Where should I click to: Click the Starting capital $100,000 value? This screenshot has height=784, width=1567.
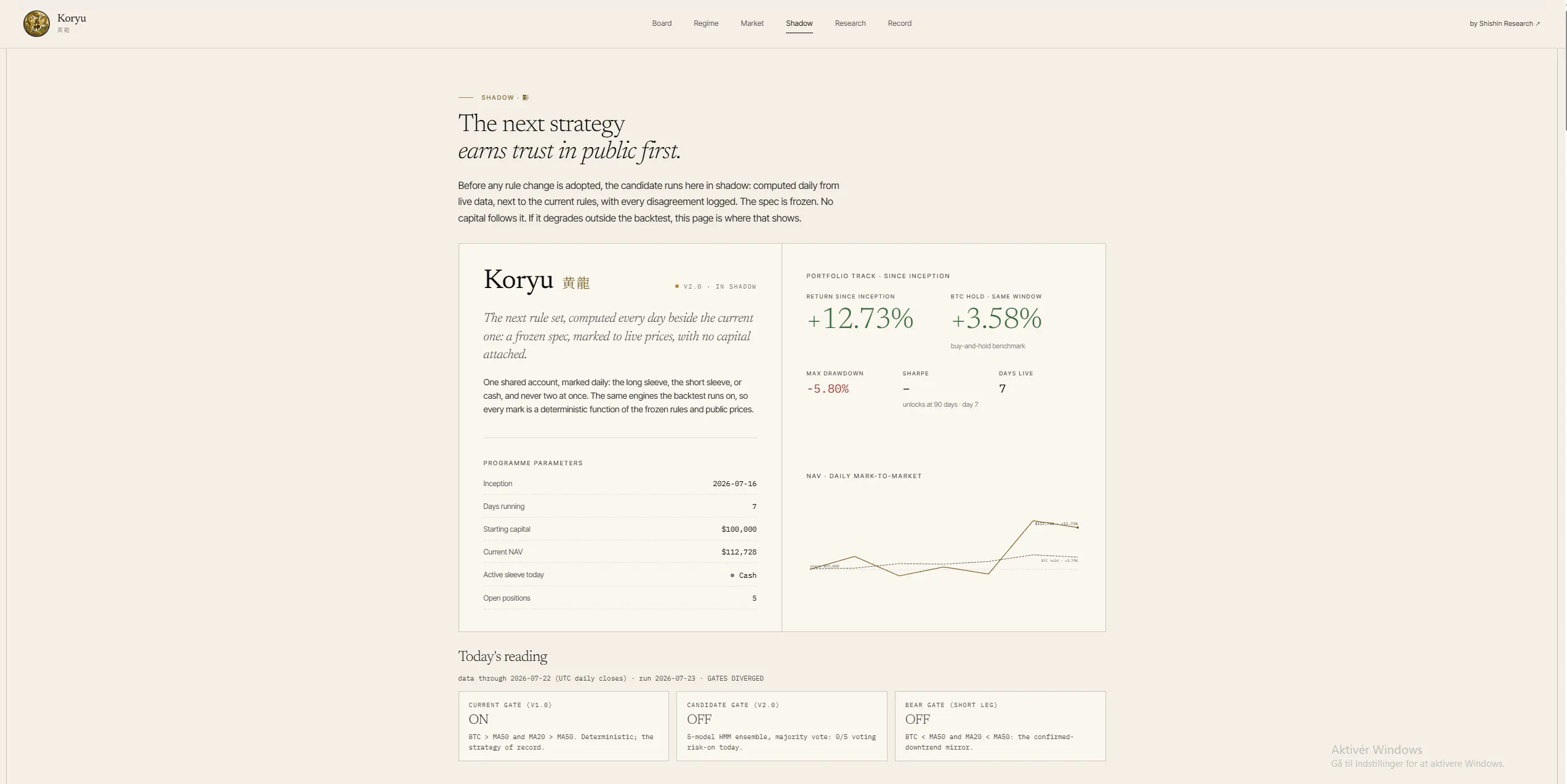(739, 529)
